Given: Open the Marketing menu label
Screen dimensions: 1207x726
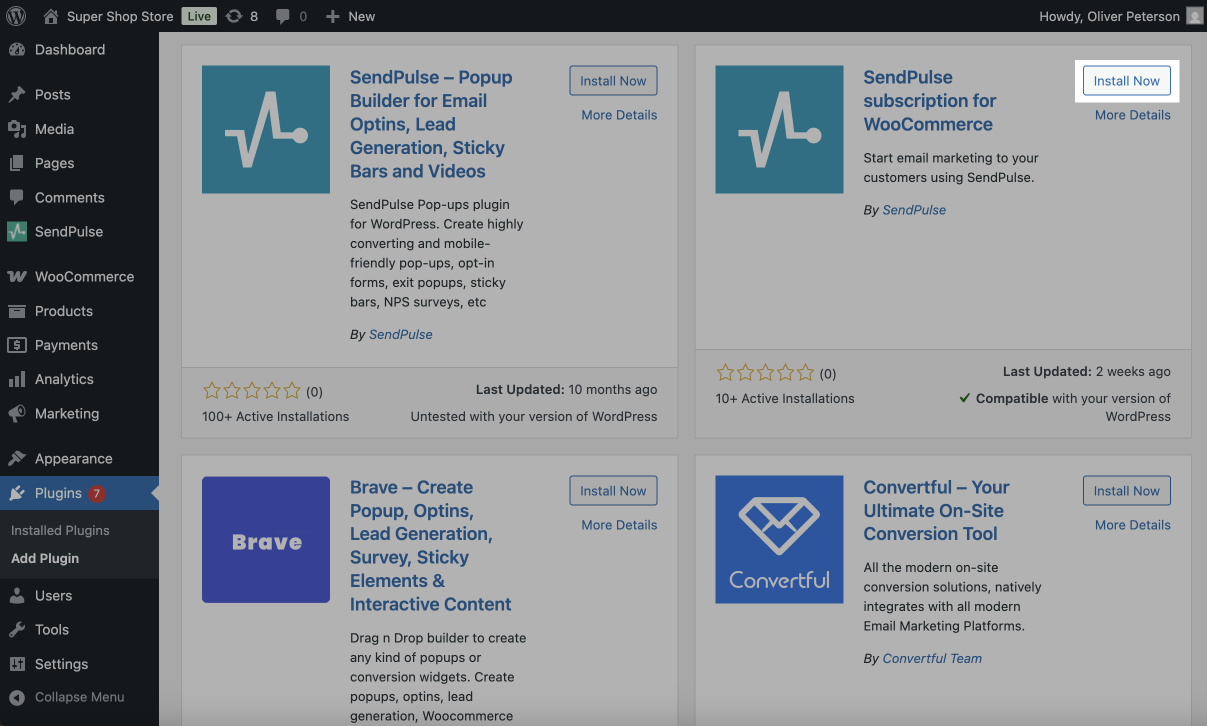Looking at the screenshot, I should [67, 413].
